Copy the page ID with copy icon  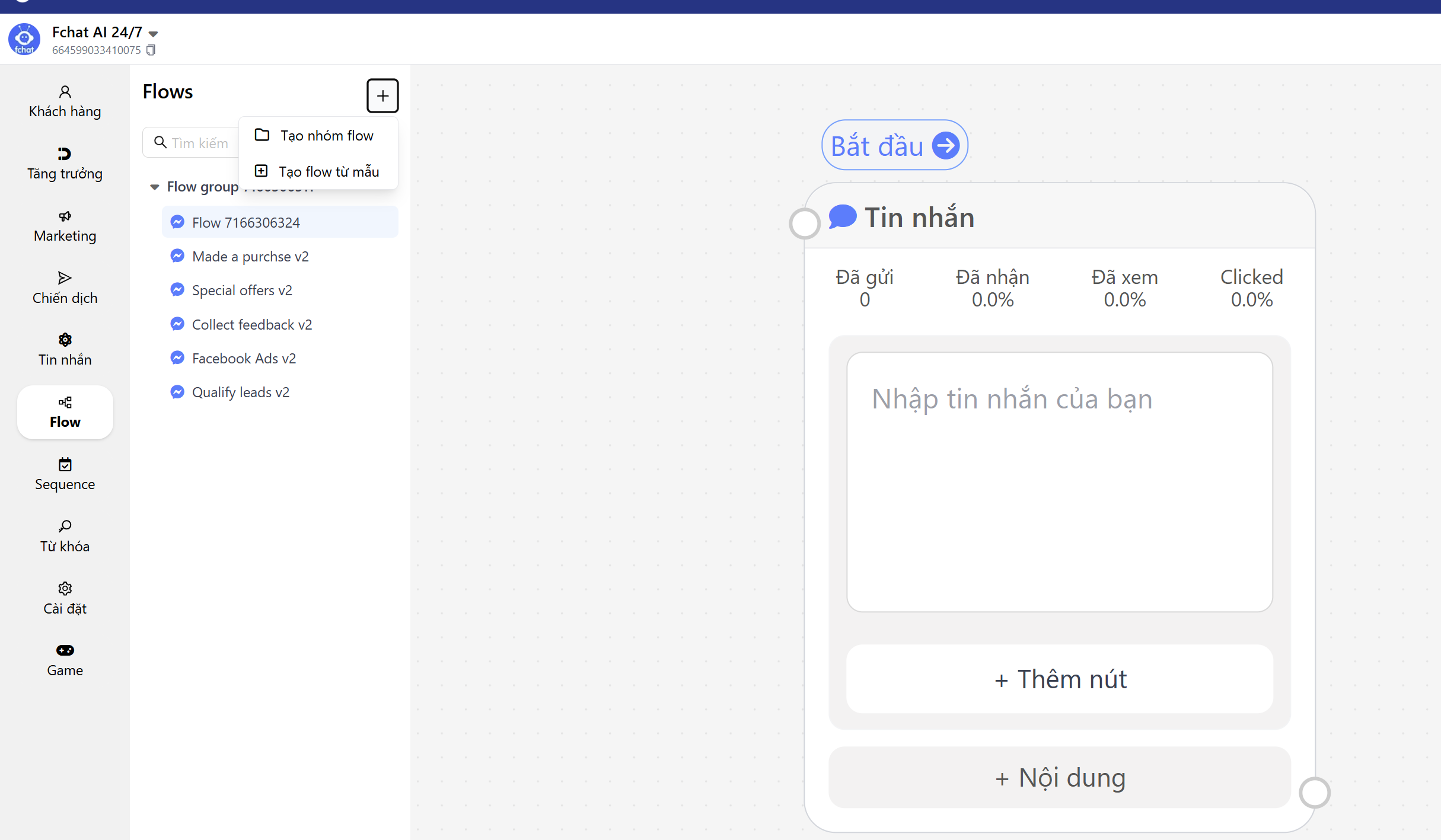point(151,50)
